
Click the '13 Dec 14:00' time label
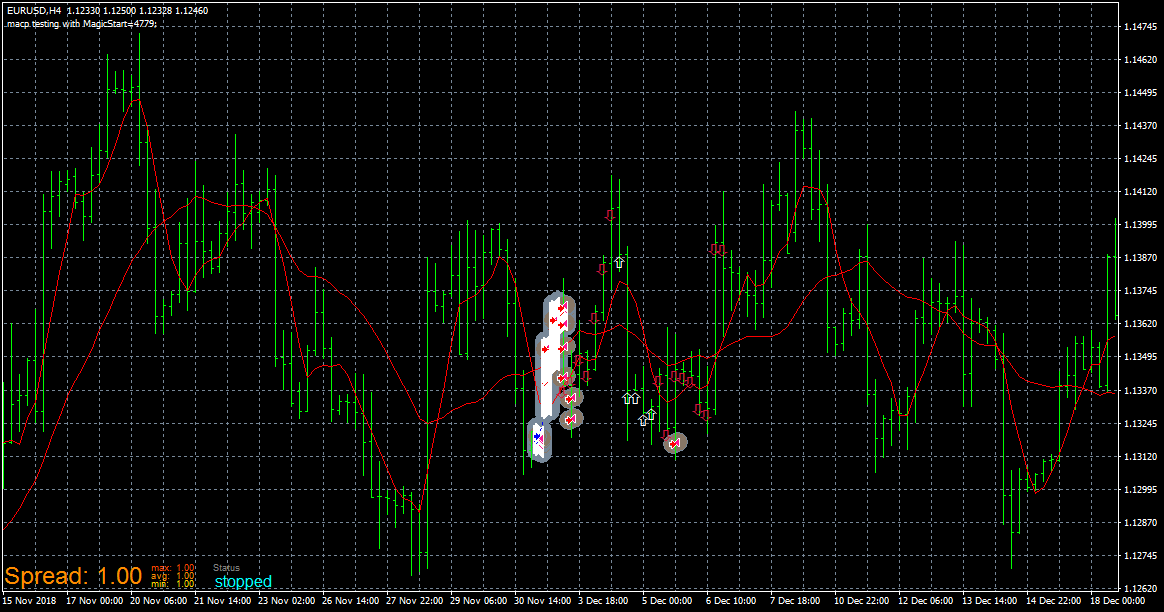pyautogui.click(x=990, y=600)
